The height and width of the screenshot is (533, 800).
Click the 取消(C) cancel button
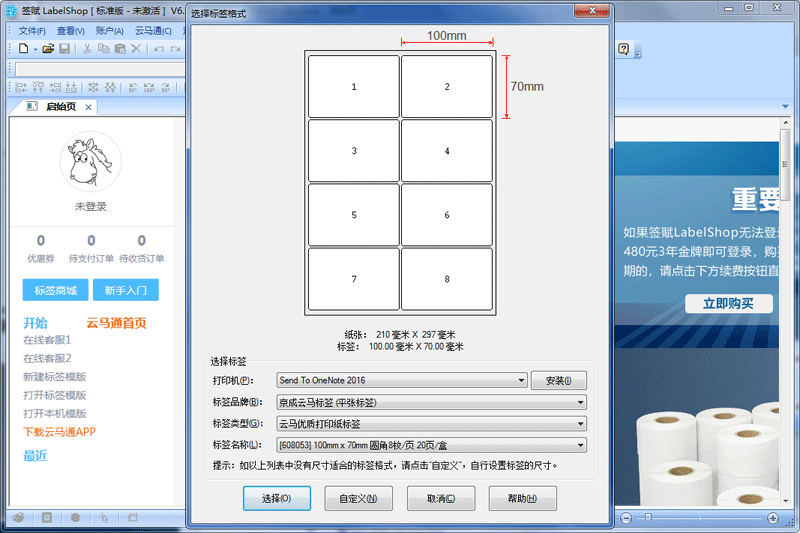441,498
